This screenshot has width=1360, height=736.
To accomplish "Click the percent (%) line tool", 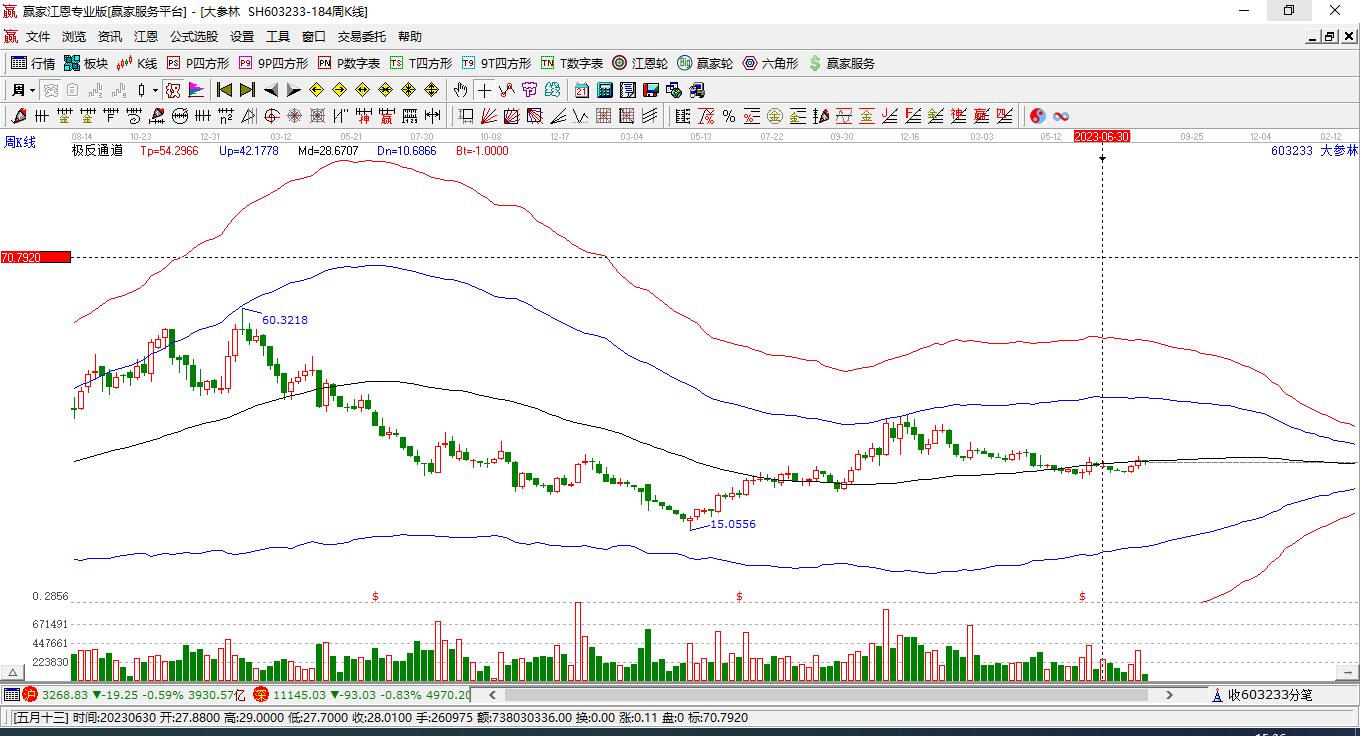I will (x=729, y=116).
